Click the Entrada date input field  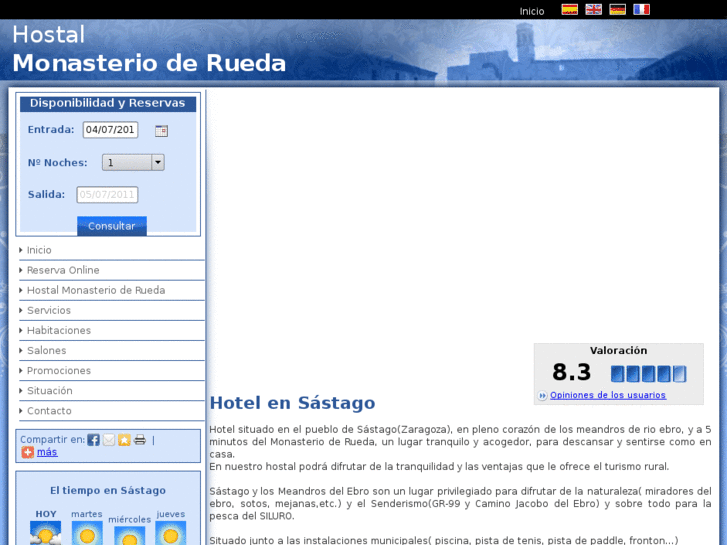[110, 130]
